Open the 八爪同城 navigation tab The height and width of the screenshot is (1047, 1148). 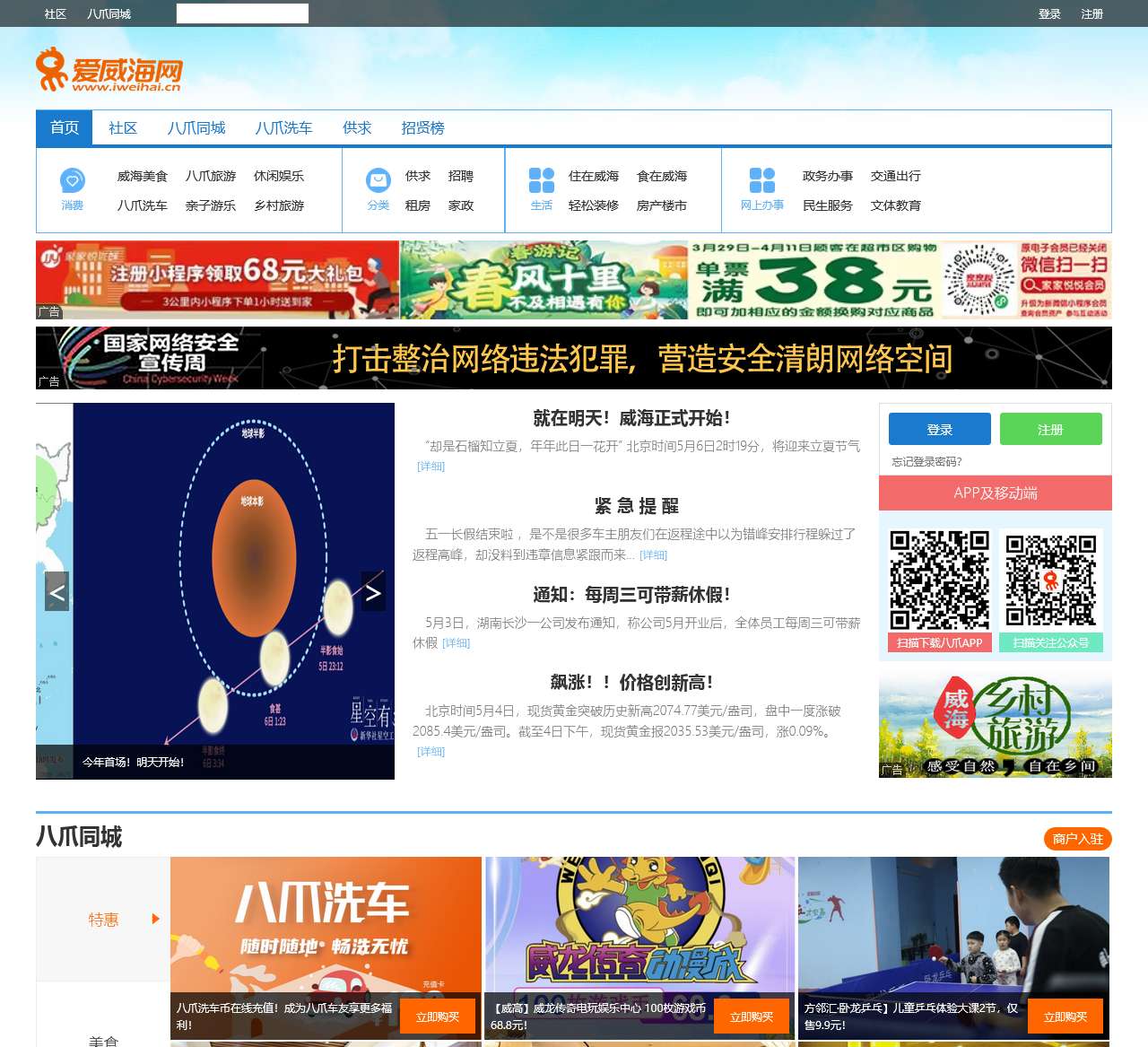(196, 127)
